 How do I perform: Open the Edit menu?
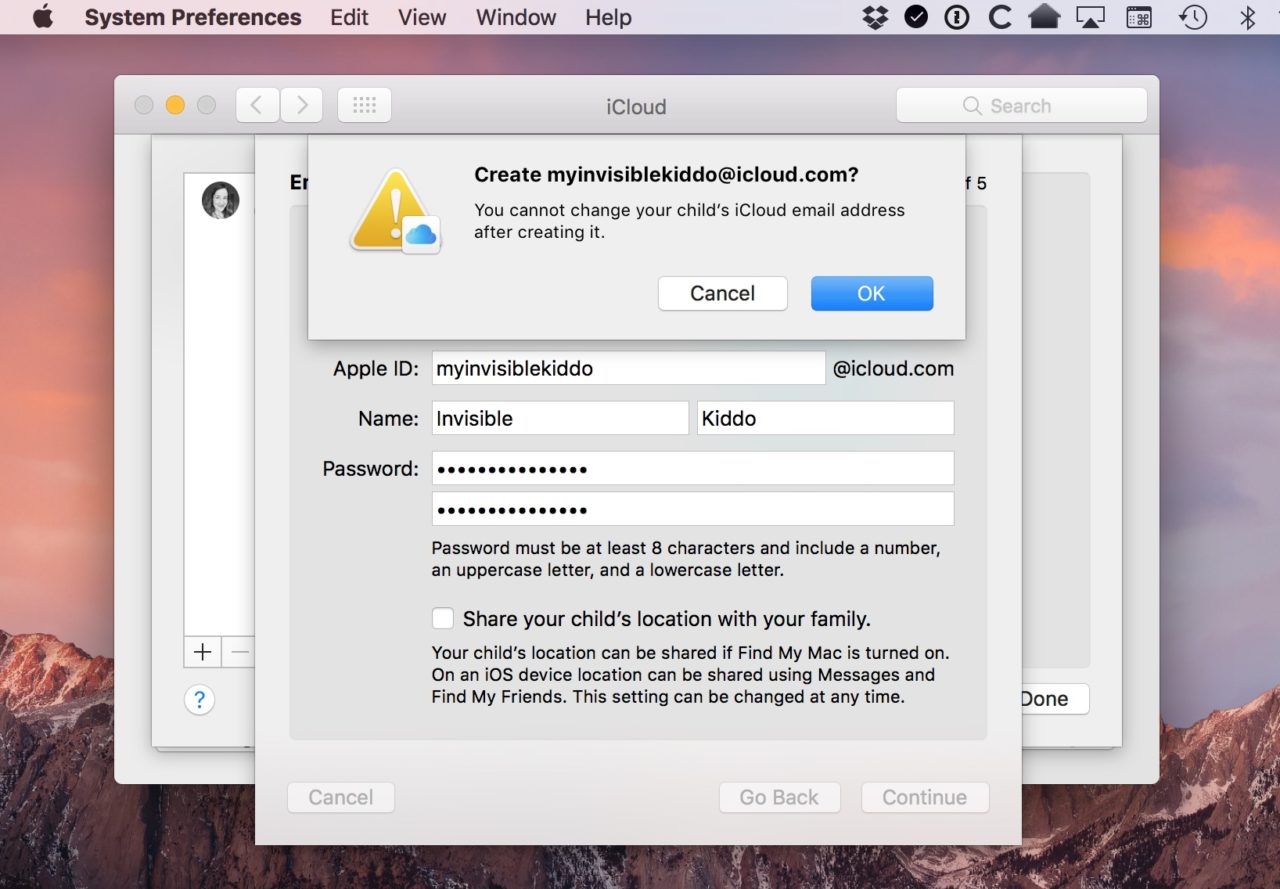point(349,17)
